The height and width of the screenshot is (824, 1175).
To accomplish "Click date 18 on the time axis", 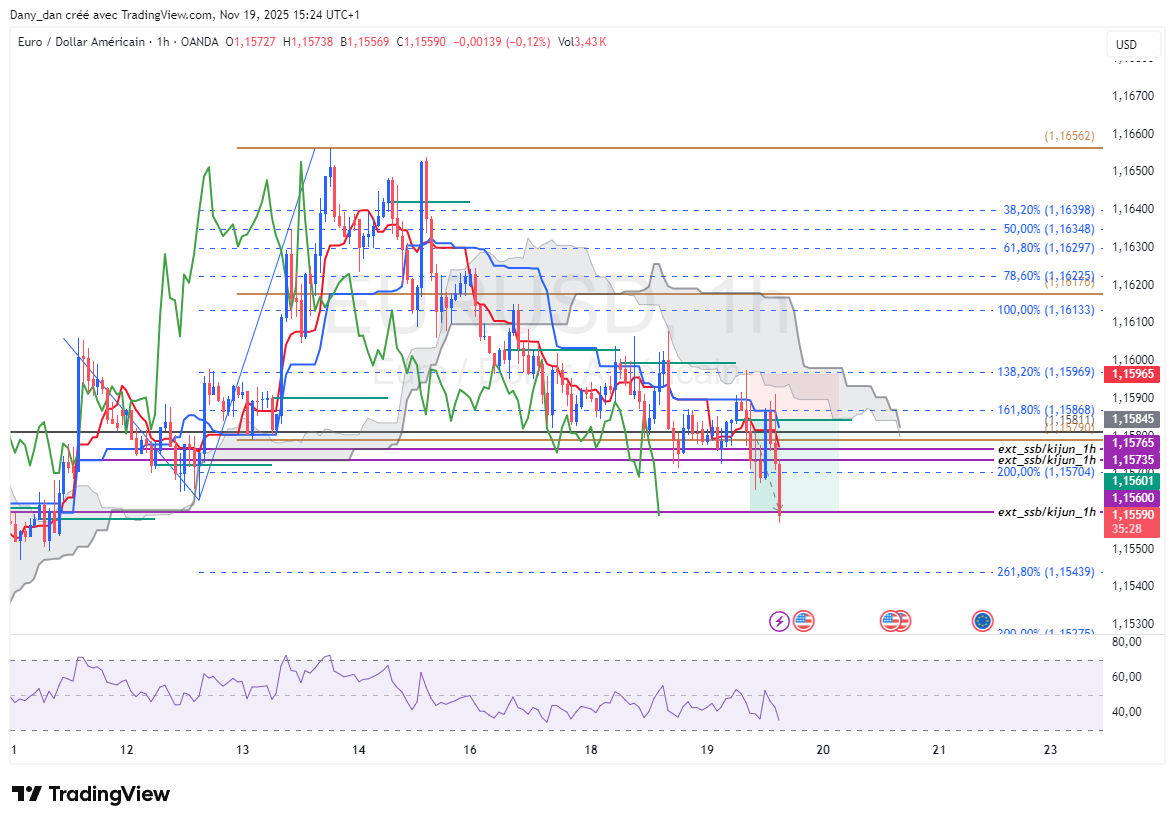I will click(x=591, y=750).
